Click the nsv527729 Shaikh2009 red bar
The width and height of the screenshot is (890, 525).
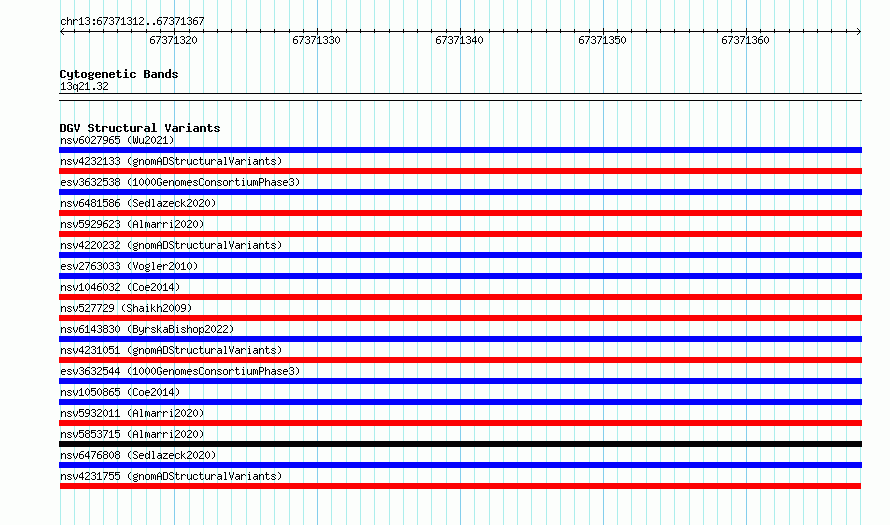tap(460, 318)
